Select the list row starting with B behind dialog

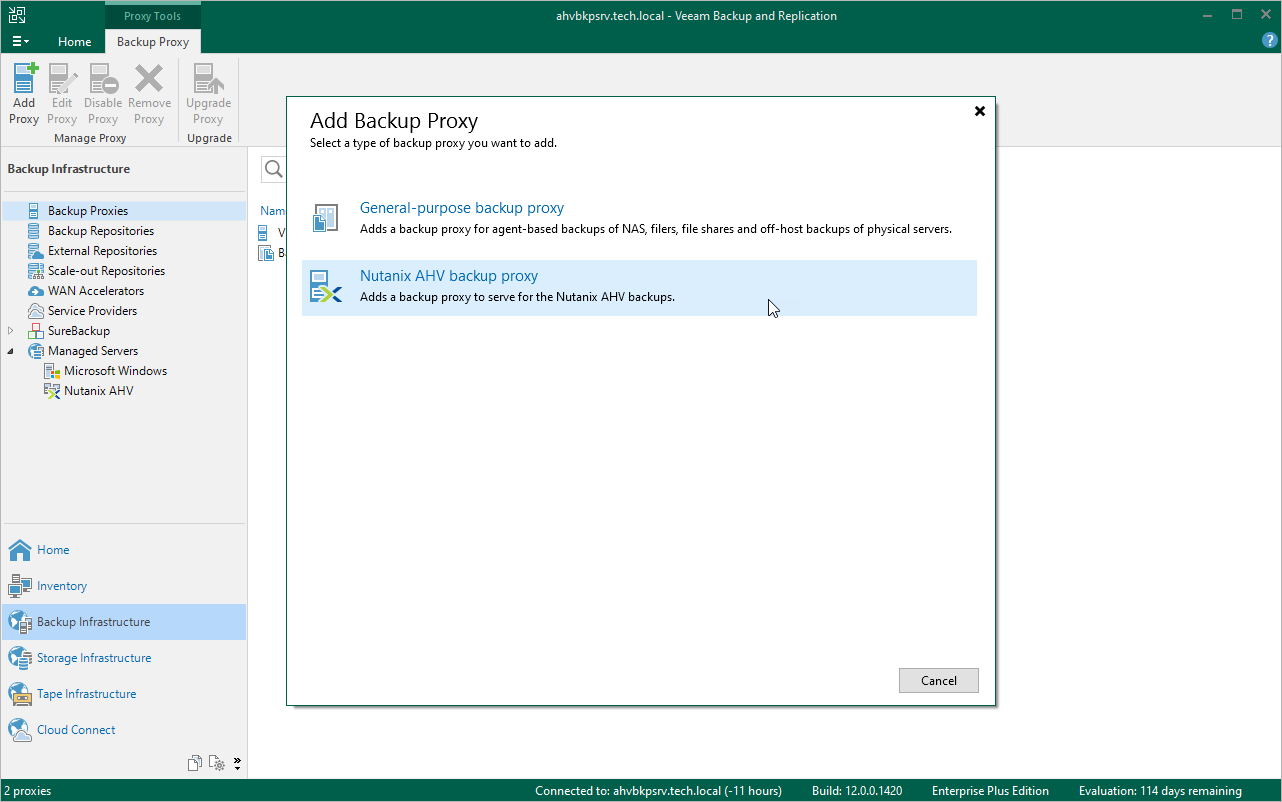pos(272,253)
